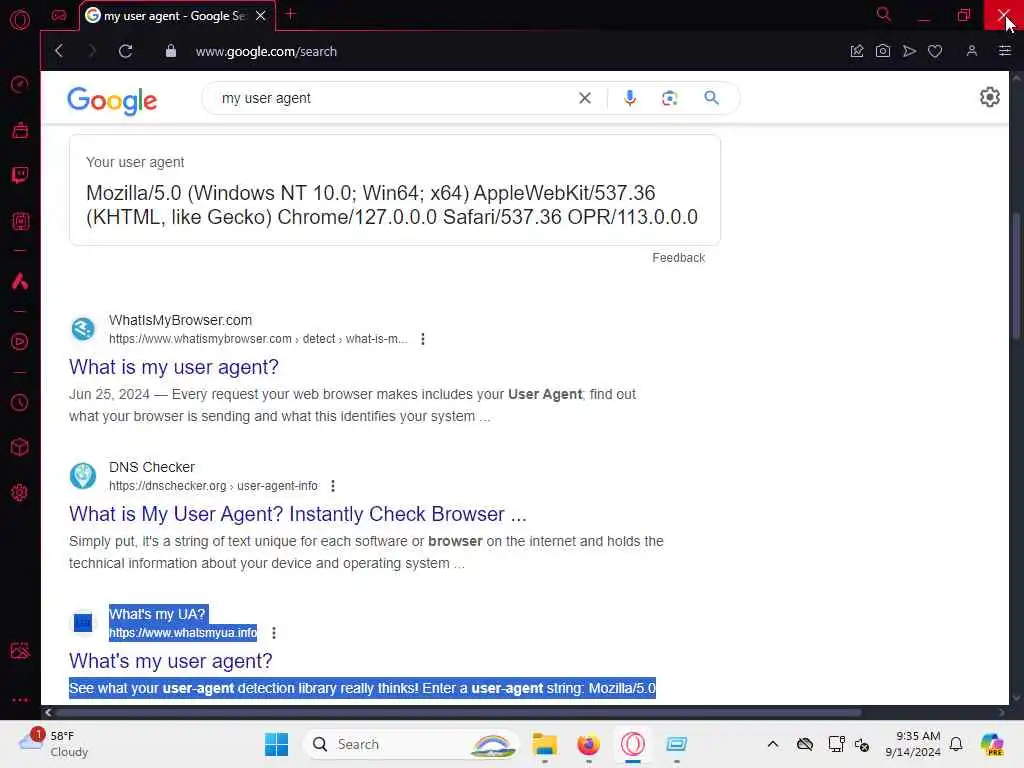
Task: Open the Player sidebar icon
Action: [20, 342]
